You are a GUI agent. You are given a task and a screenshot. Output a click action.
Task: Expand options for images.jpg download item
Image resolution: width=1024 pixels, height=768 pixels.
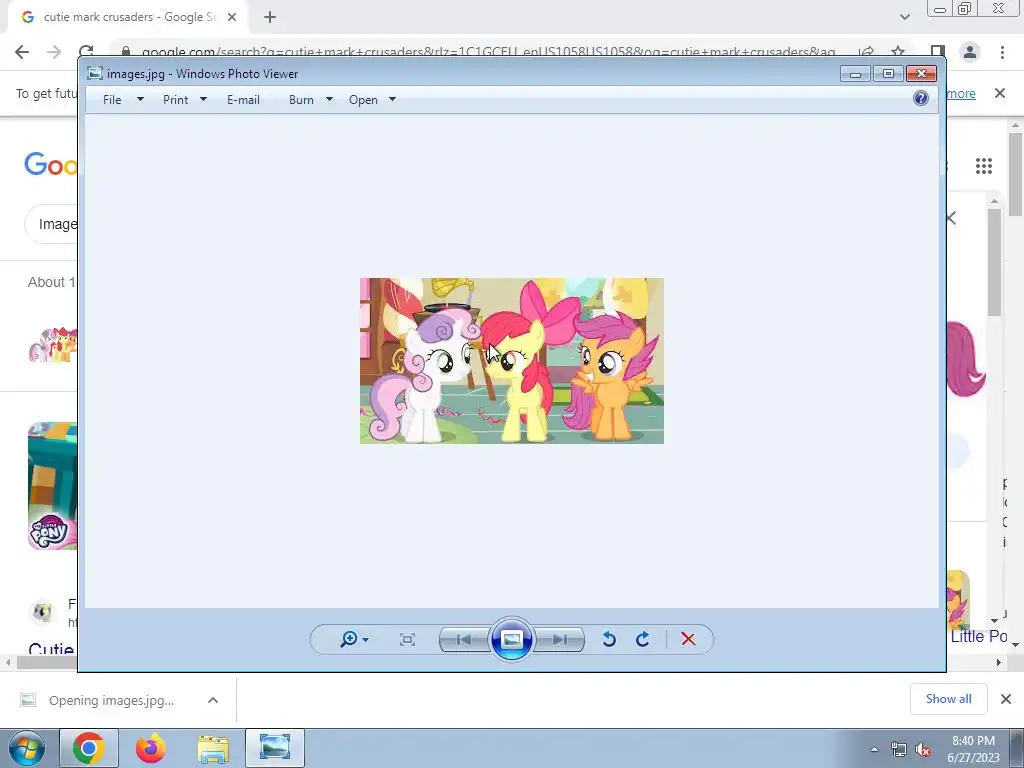213,700
